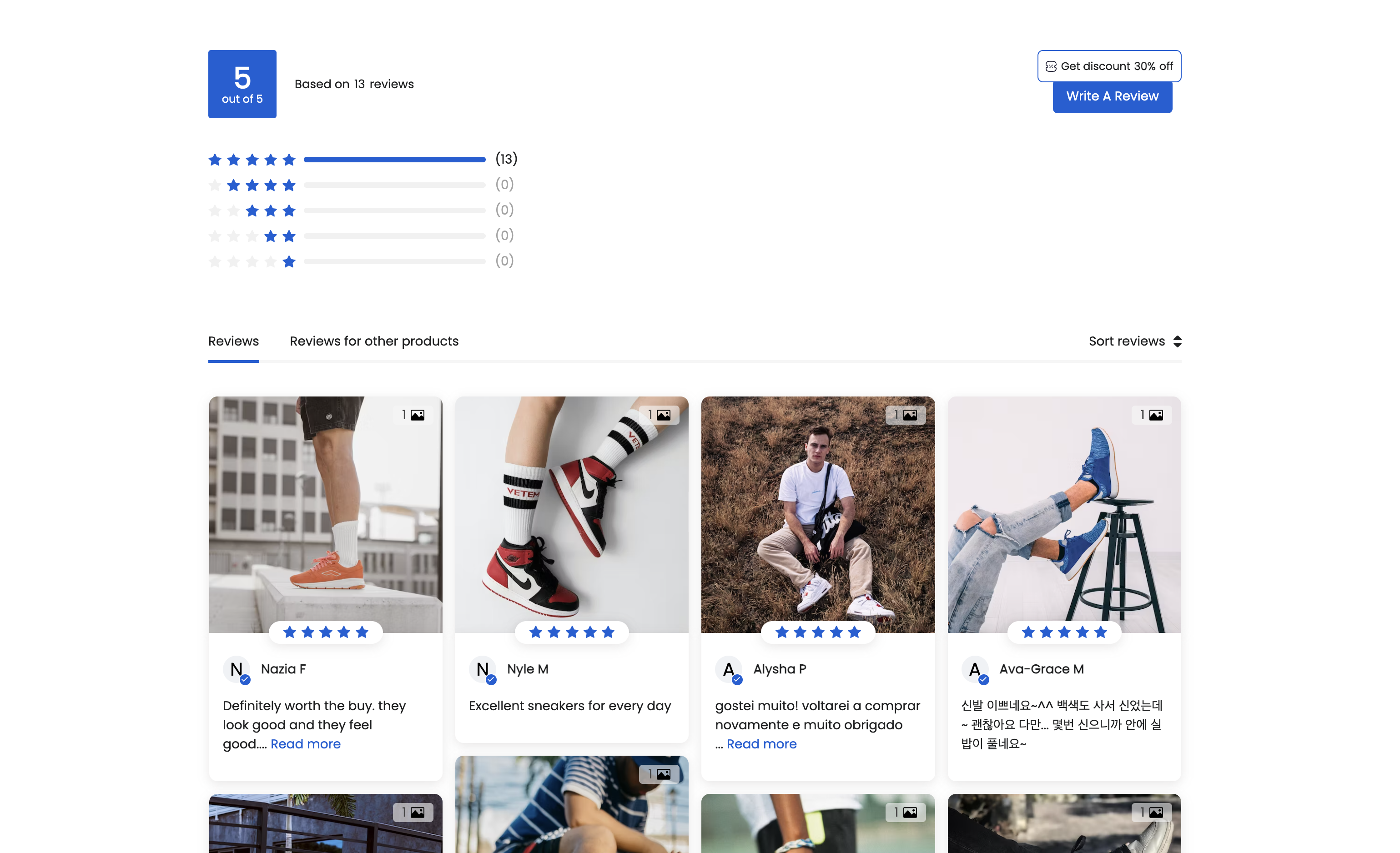
Task: Click the reviewer name Ava-Grace M
Action: (x=1042, y=669)
